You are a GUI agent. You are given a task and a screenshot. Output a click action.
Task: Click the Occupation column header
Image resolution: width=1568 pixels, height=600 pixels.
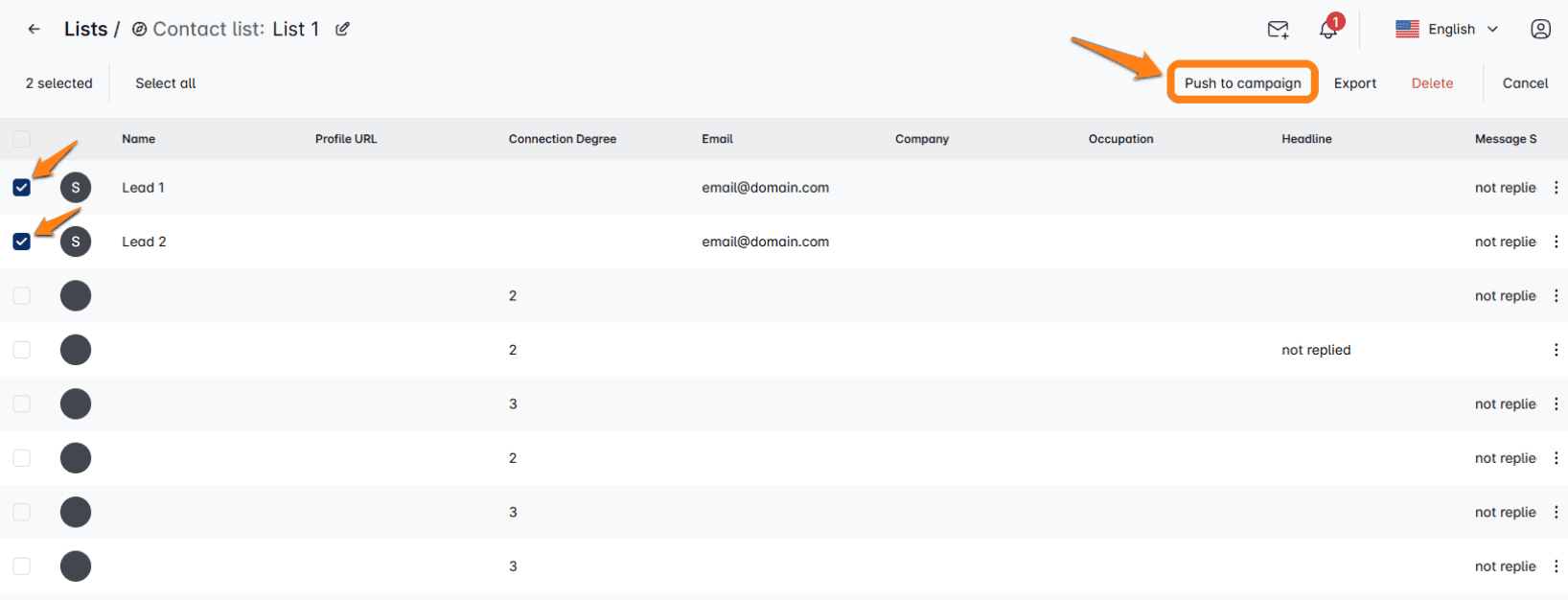point(1120,139)
